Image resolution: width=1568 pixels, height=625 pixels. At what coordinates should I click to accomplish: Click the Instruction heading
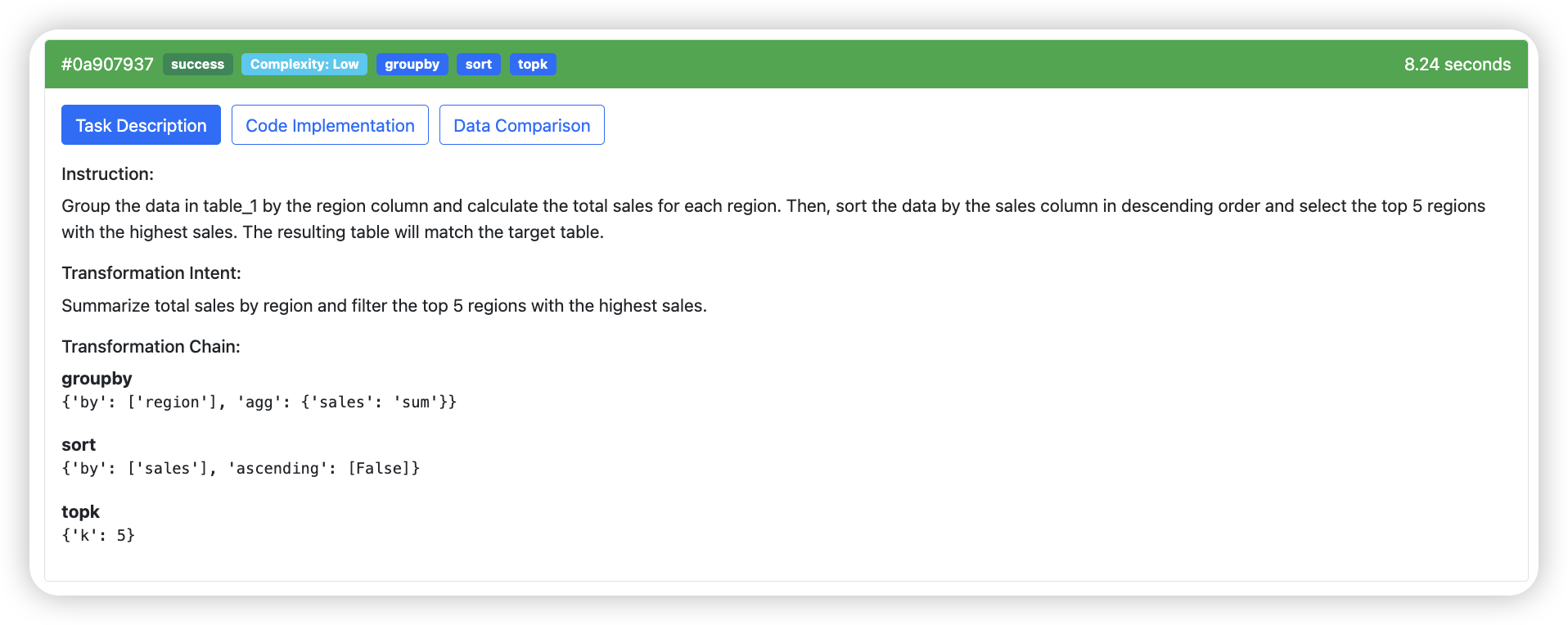(107, 174)
